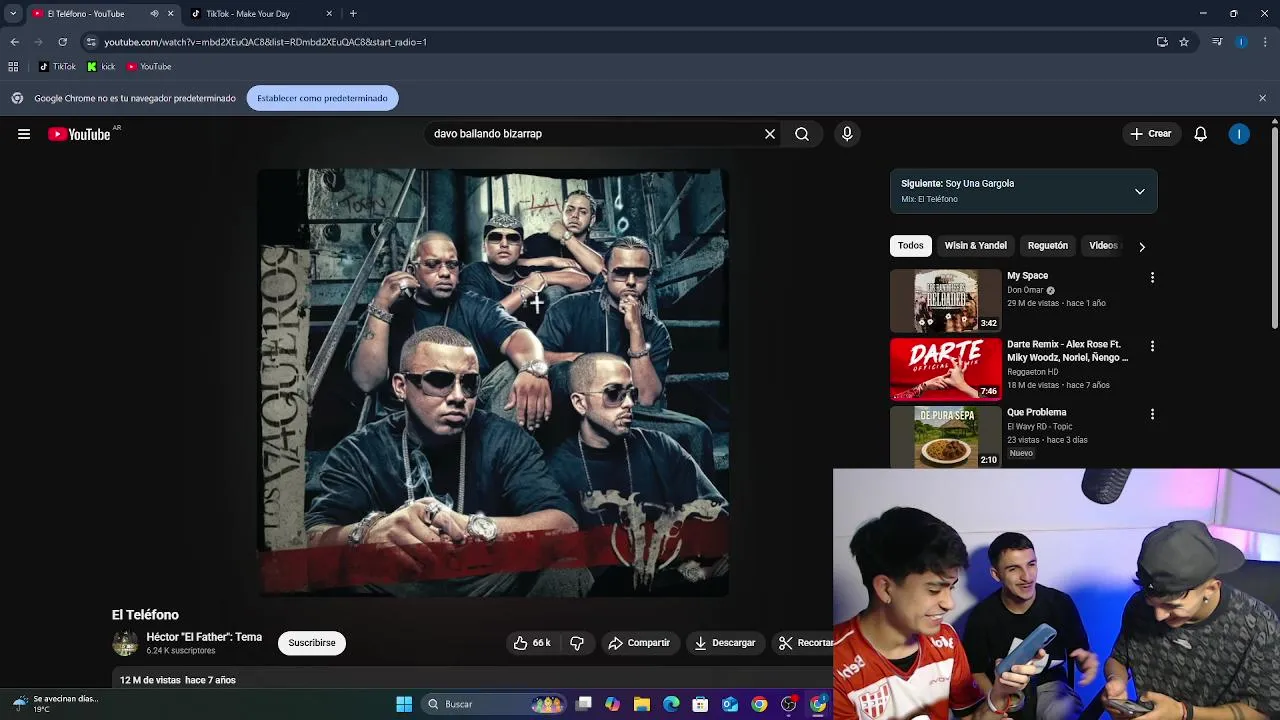Open the TikTok bookmark
The image size is (1280, 720).
pos(57,67)
